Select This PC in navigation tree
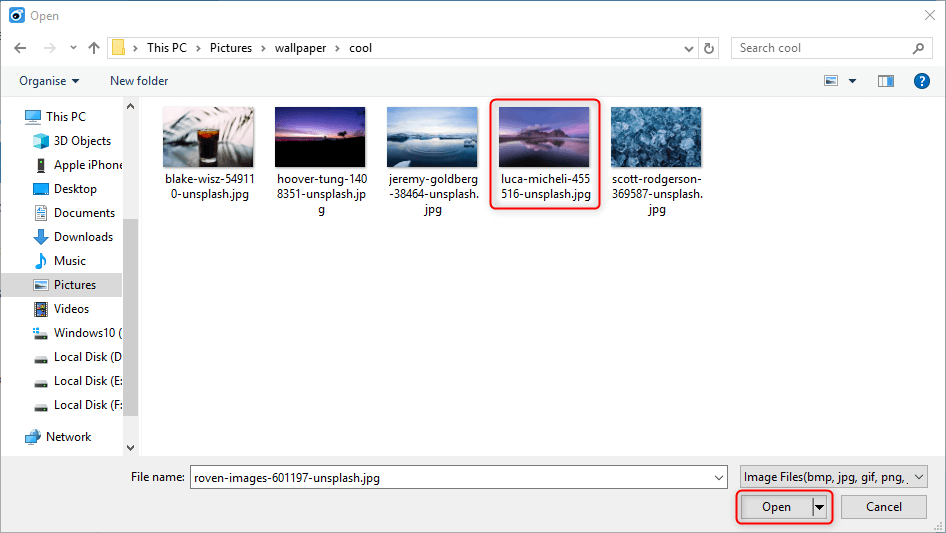 click(66, 116)
